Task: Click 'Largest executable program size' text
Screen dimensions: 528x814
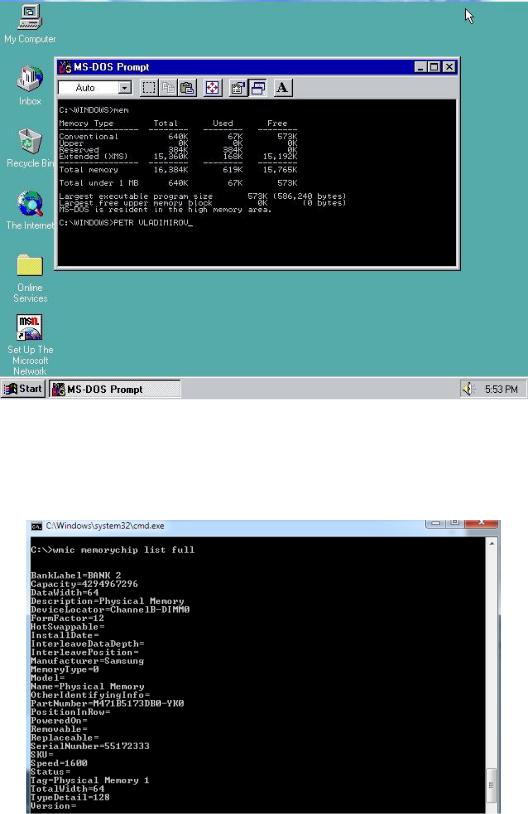Action: (136, 196)
